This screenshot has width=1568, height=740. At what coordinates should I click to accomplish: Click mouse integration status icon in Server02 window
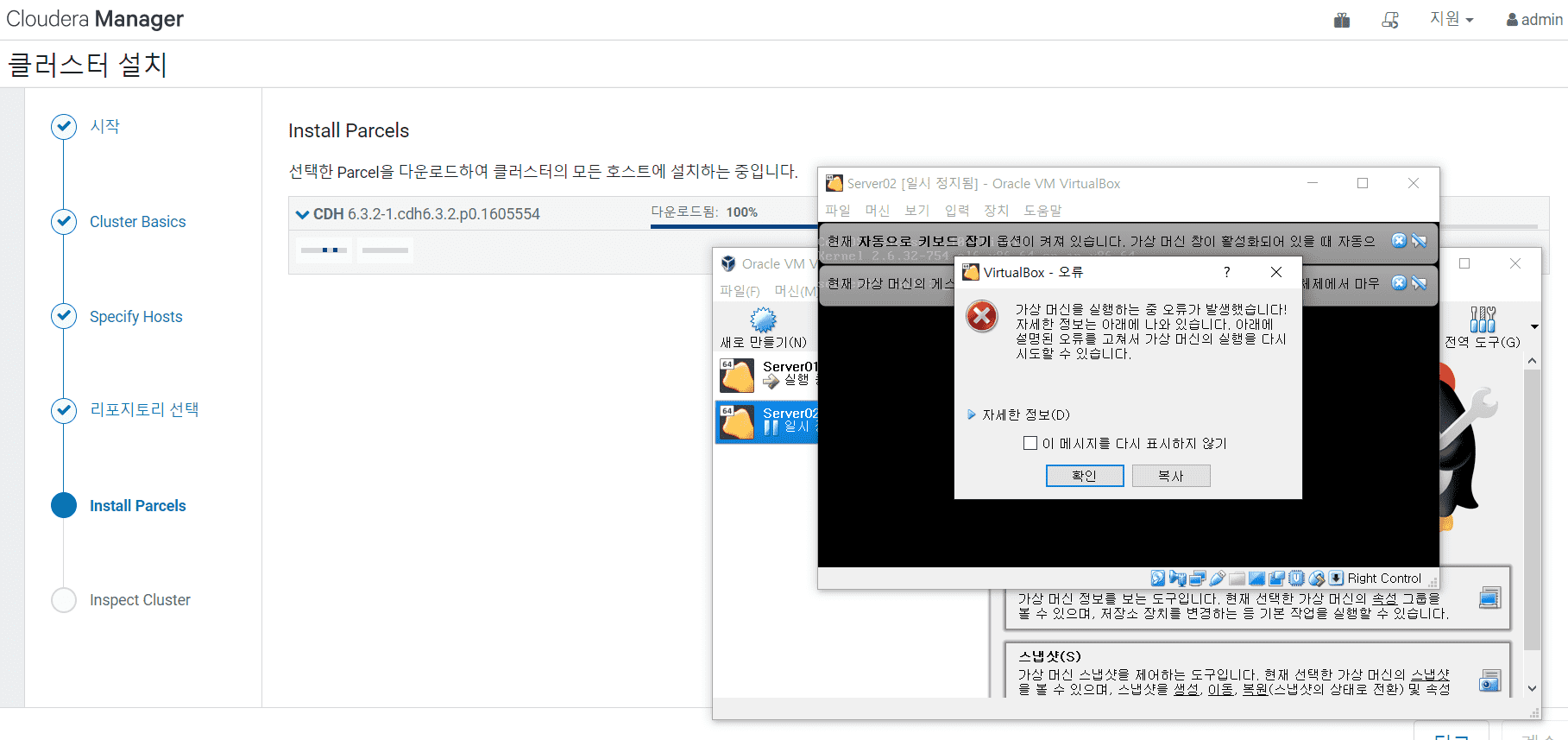click(x=1317, y=579)
